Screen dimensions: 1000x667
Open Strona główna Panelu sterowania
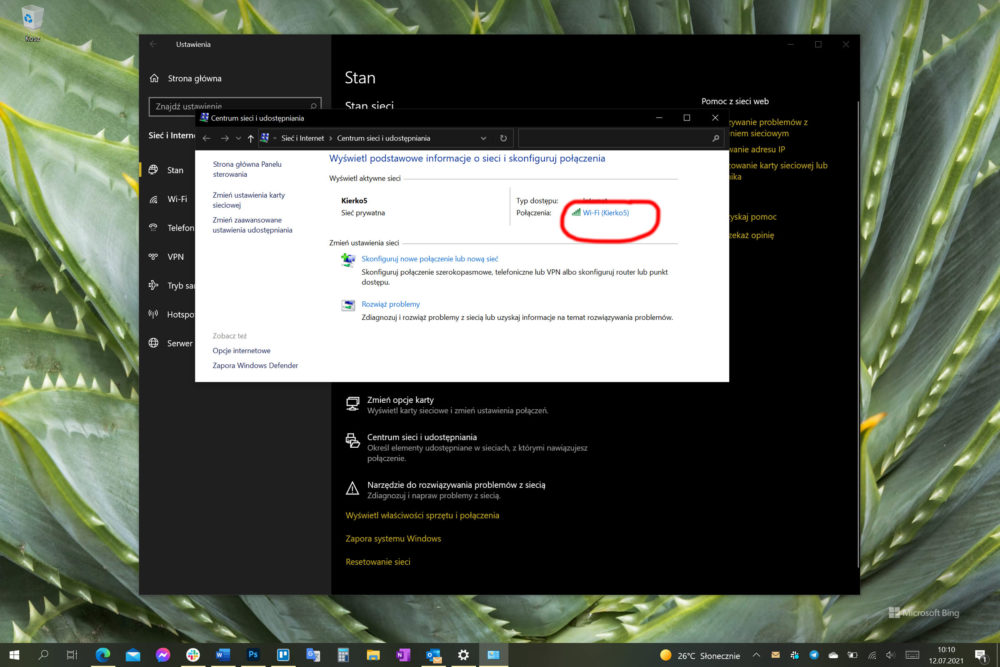pyautogui.click(x=247, y=169)
